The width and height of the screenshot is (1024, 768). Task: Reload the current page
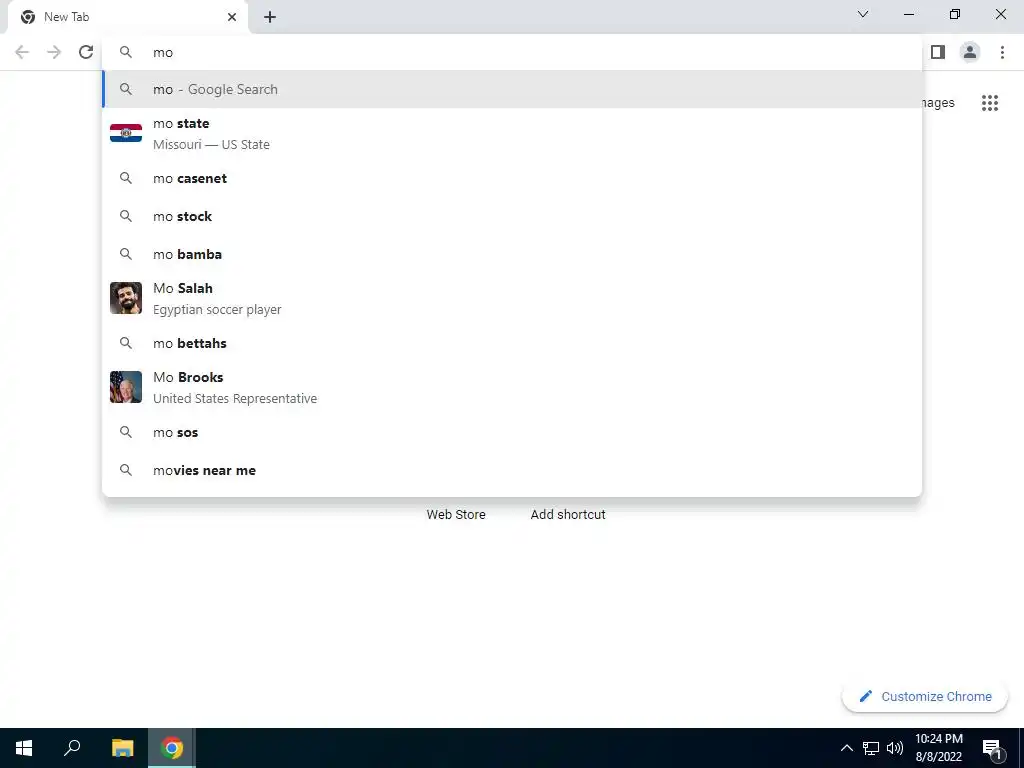point(86,52)
